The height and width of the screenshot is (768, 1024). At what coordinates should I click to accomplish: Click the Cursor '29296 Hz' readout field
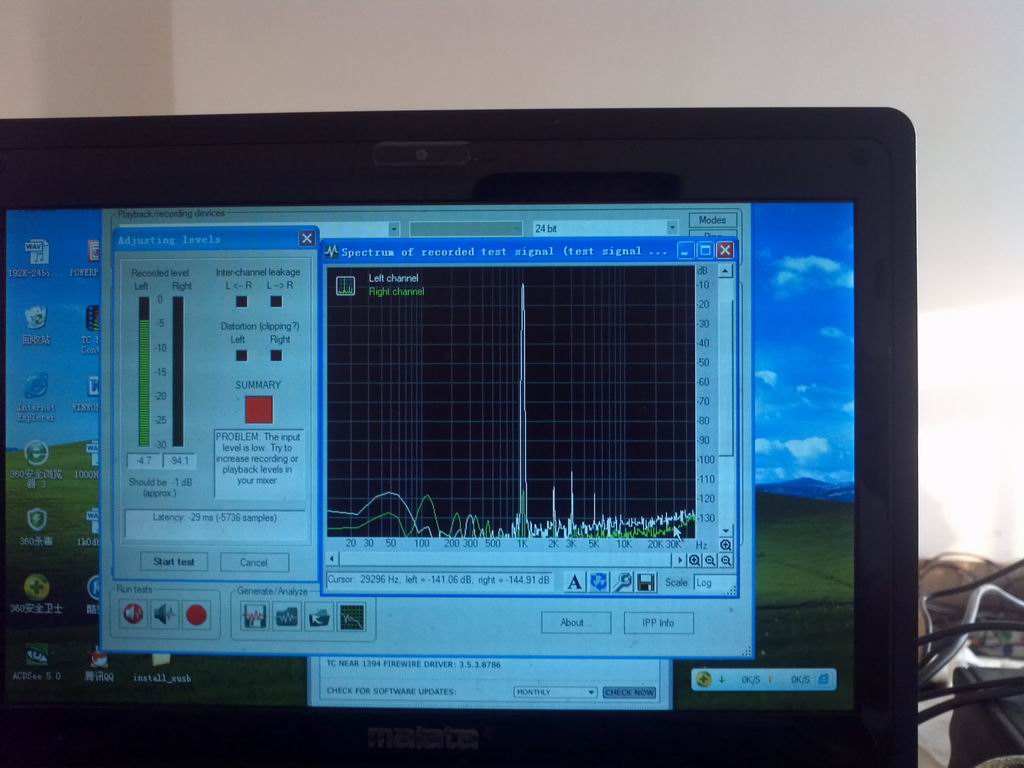click(x=439, y=580)
